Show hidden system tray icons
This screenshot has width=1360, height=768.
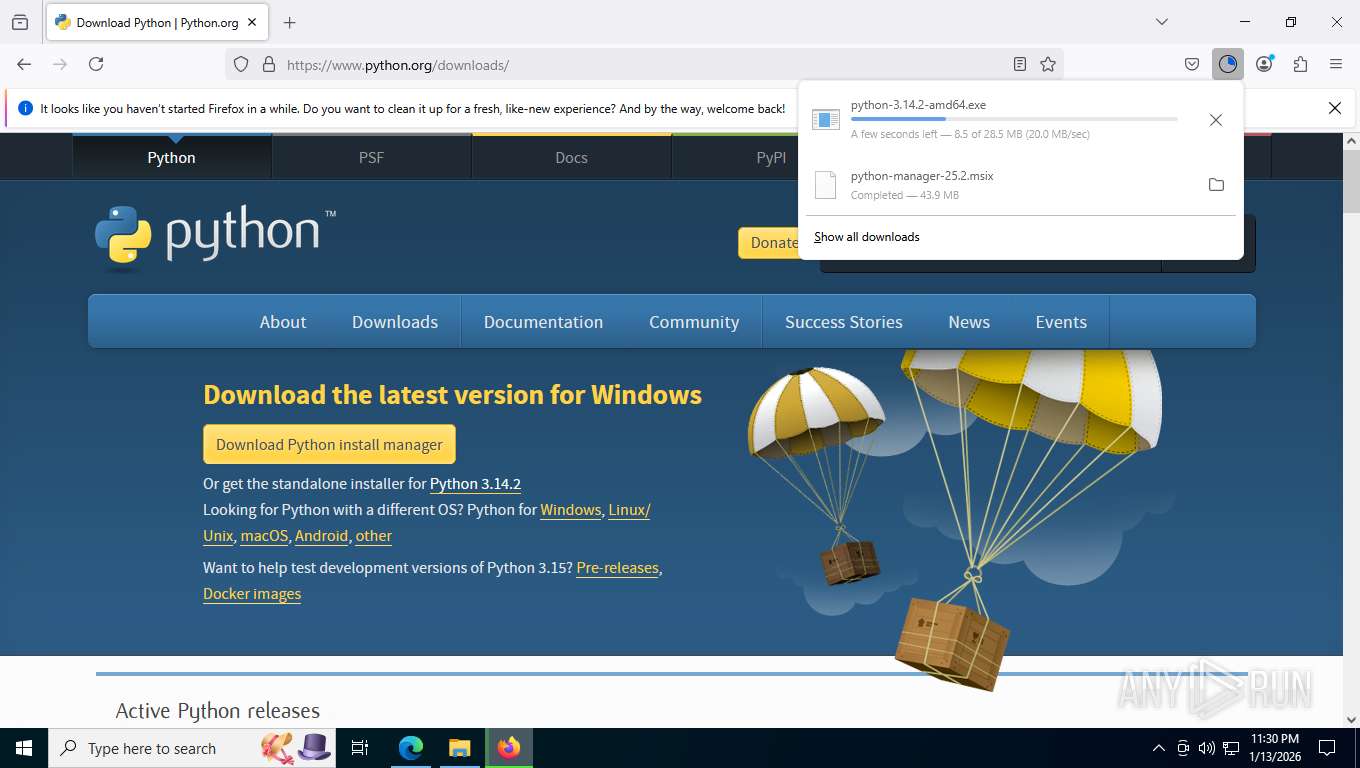pyautogui.click(x=1159, y=748)
